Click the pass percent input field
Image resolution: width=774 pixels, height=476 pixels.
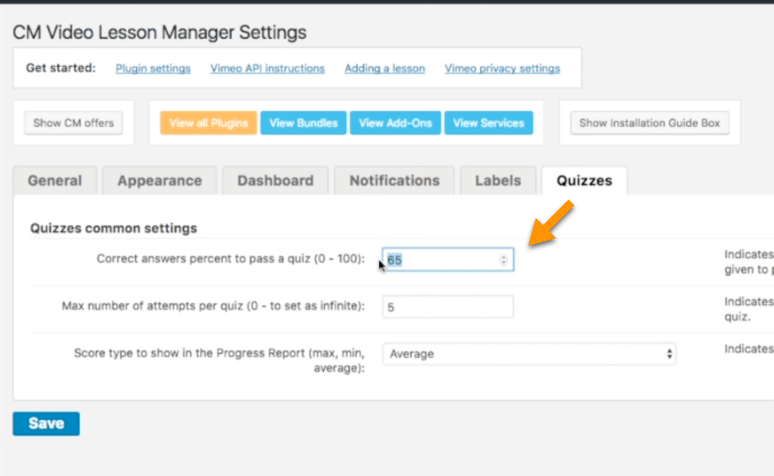coord(440,260)
